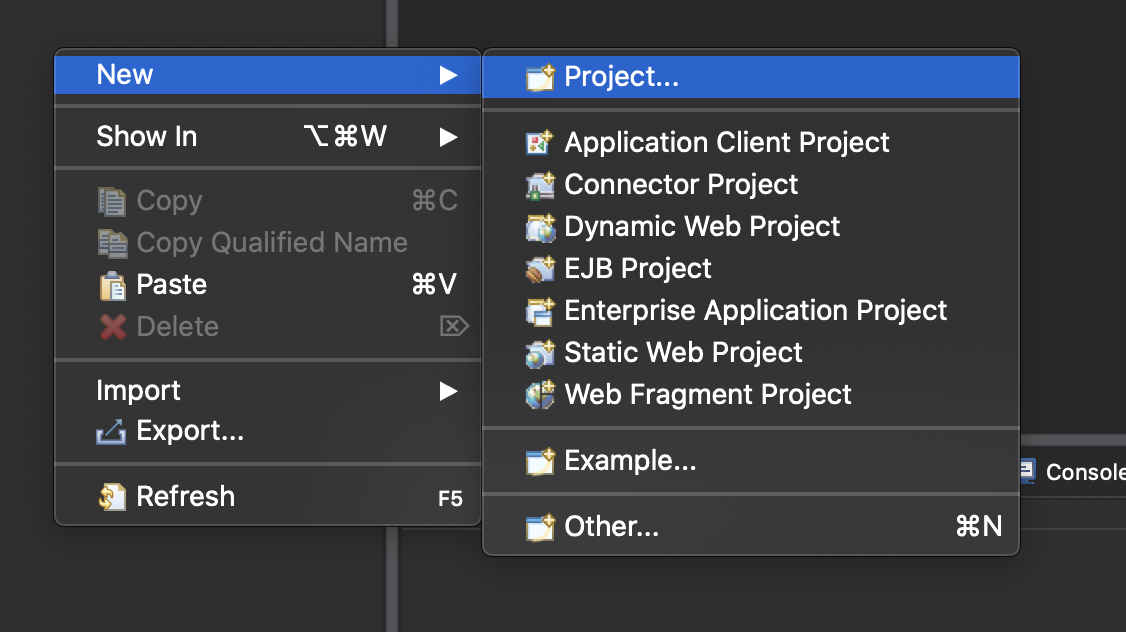This screenshot has height=632, width=1126.
Task: Select Example... menu entry
Action: pyautogui.click(x=751, y=460)
